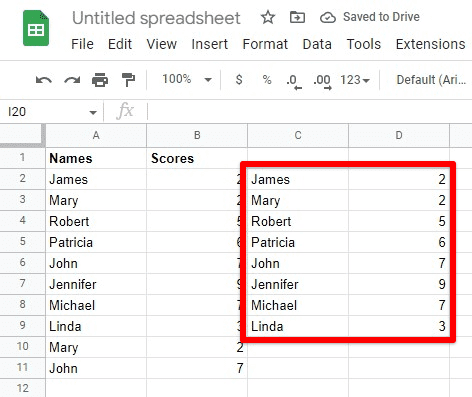Open the View menu
The image size is (472, 397).
(x=162, y=44)
